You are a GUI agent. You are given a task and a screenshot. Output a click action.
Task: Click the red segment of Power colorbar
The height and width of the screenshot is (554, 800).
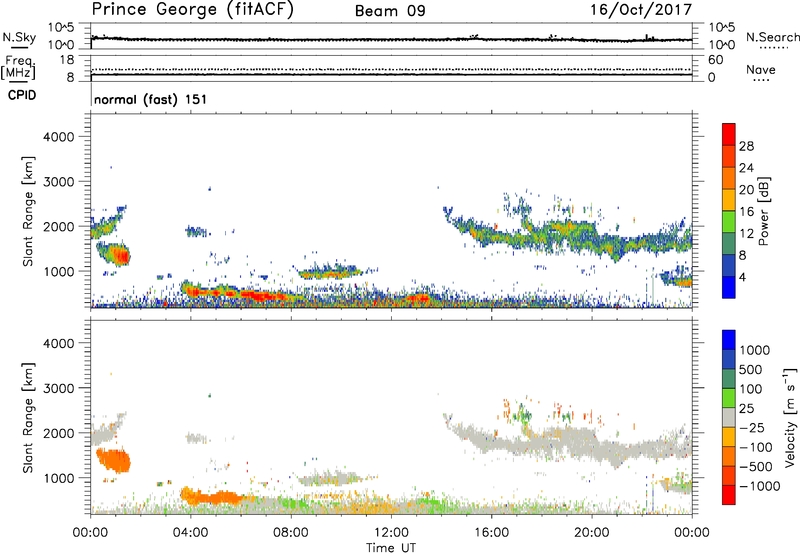pyautogui.click(x=729, y=134)
